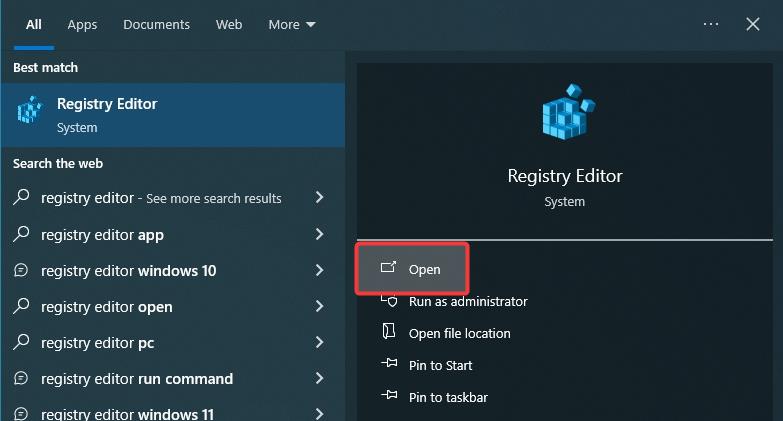Expand chevron for 'registry editor windows 11'
783x421 pixels.
point(320,414)
